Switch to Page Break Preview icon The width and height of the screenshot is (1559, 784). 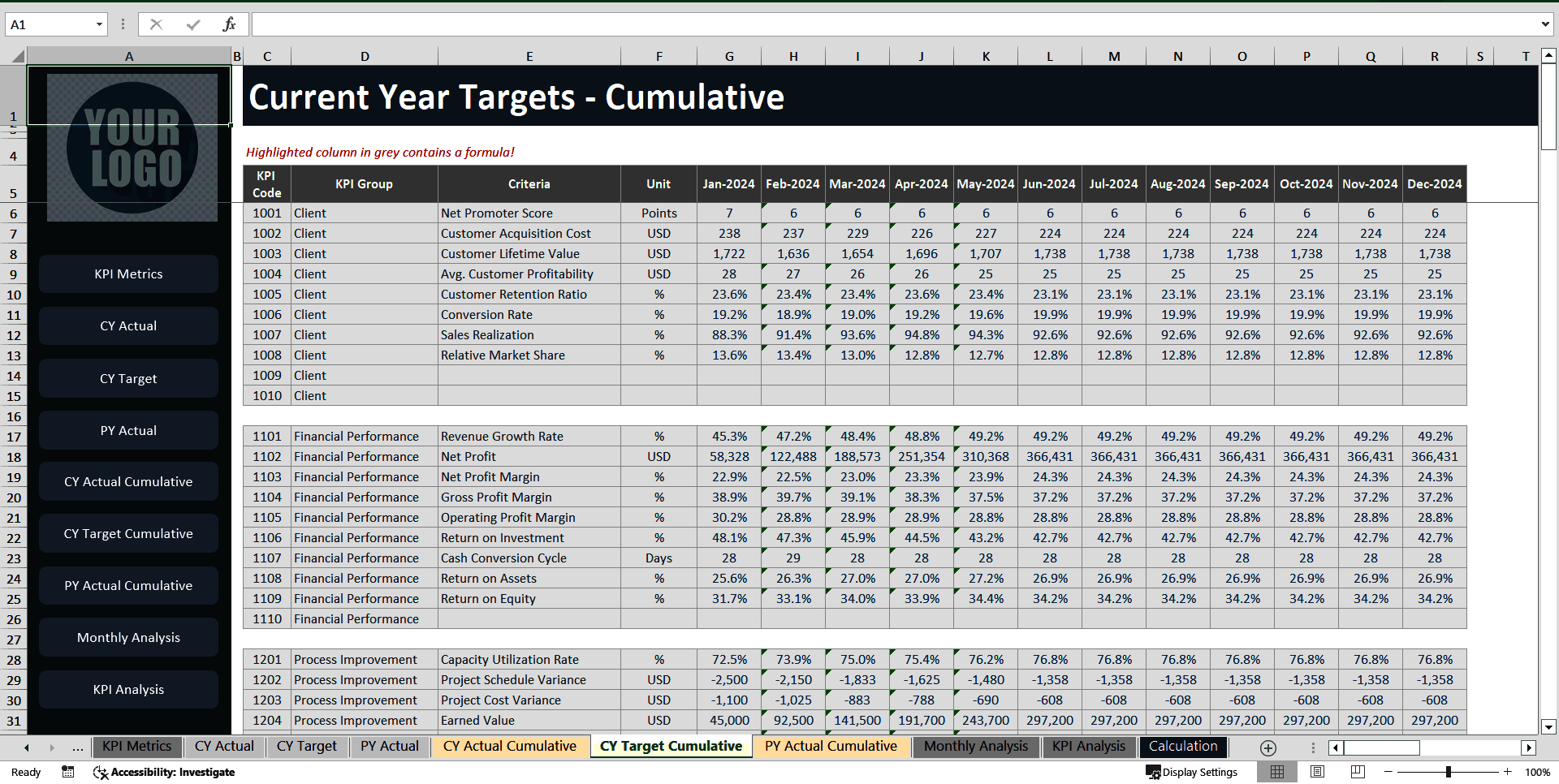(x=1357, y=772)
